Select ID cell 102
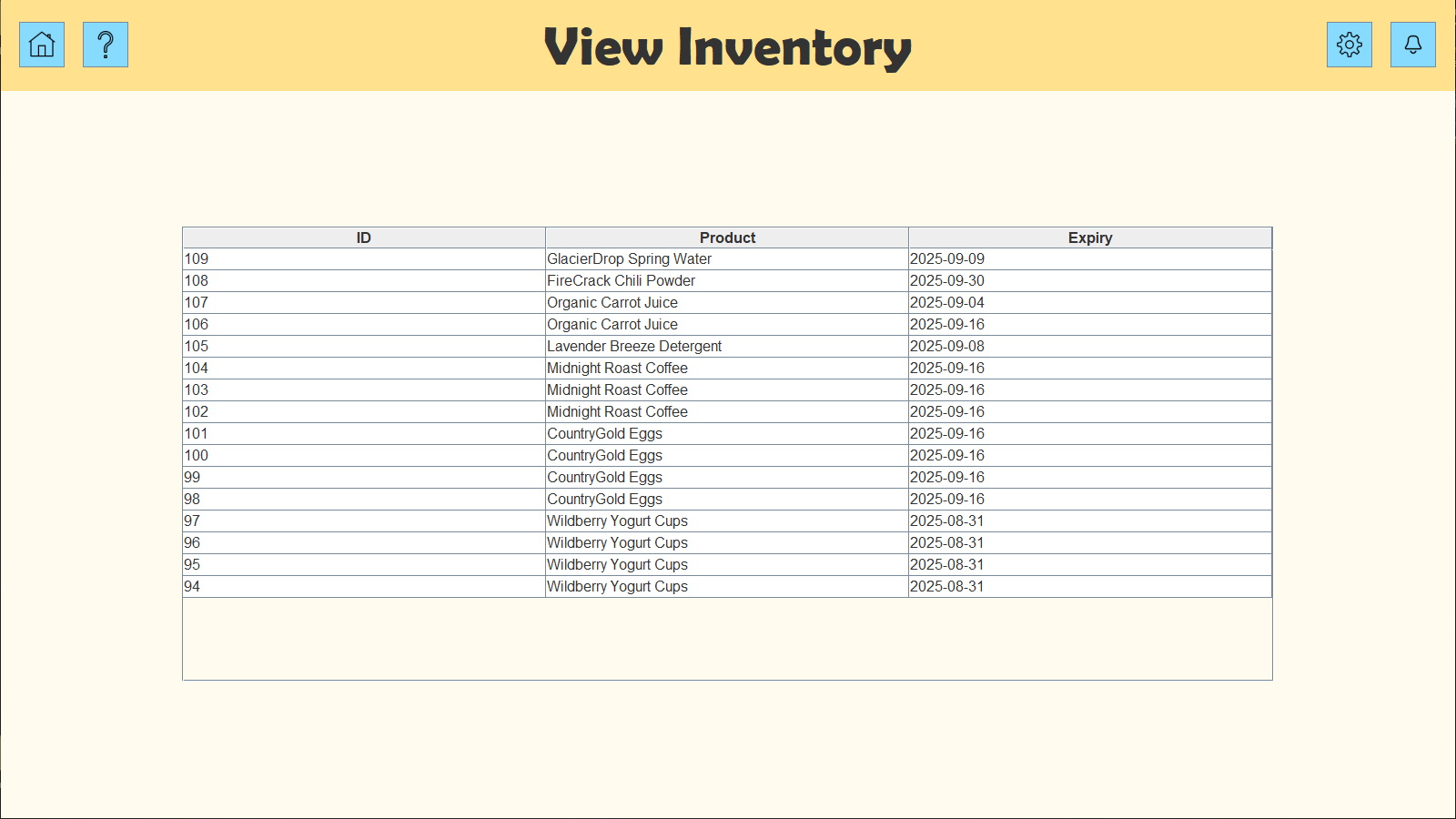Screen dimensions: 1456x819 tap(364, 412)
